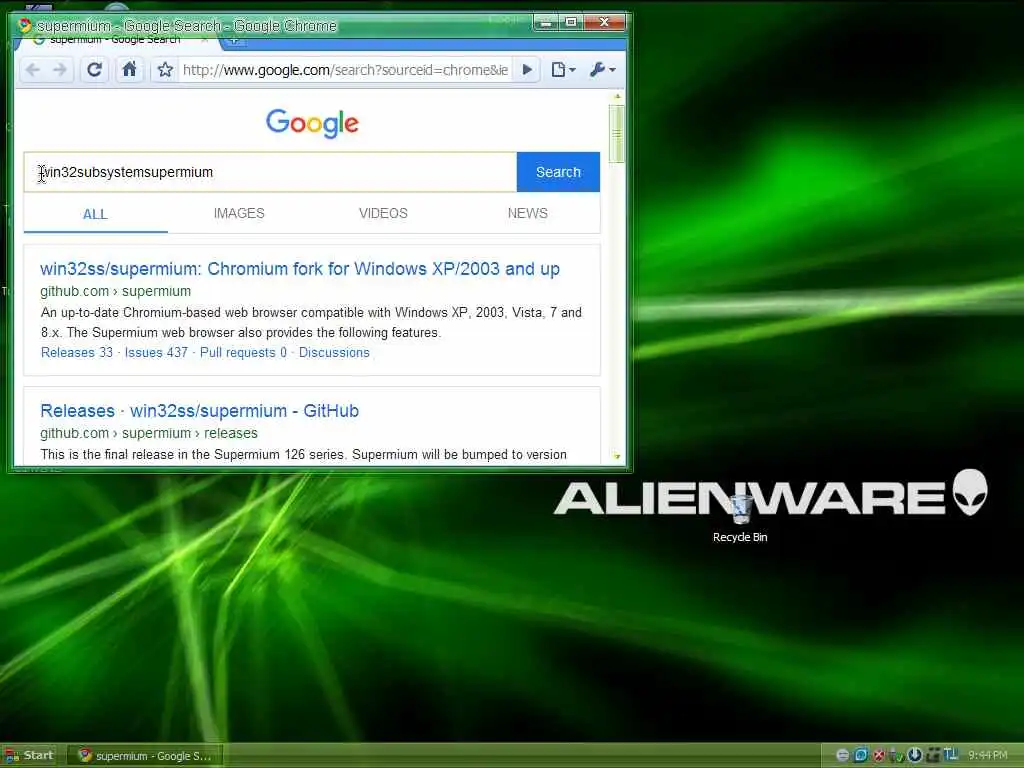Switch to the IMAGES tab
Screen dimensions: 1024x768
[x=239, y=214]
